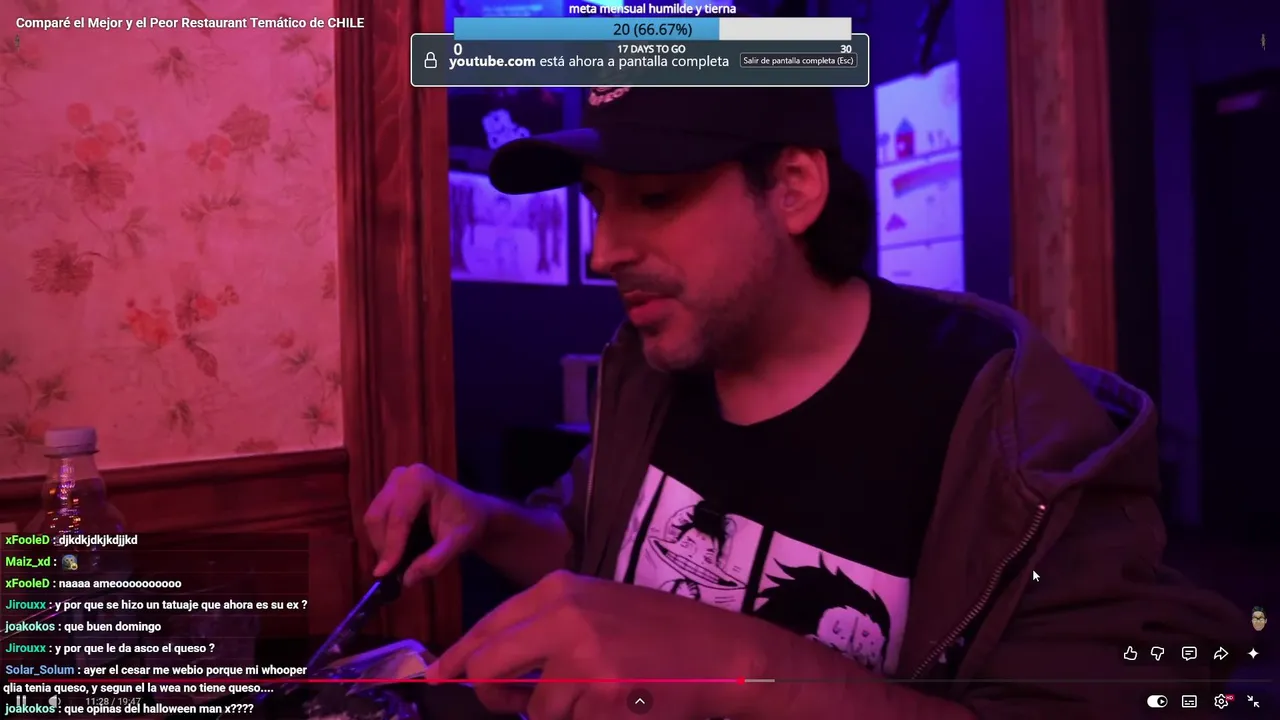Click 'meta mensual humilde y tierna' heading
Image resolution: width=1280 pixels, height=720 pixels.
point(652,9)
